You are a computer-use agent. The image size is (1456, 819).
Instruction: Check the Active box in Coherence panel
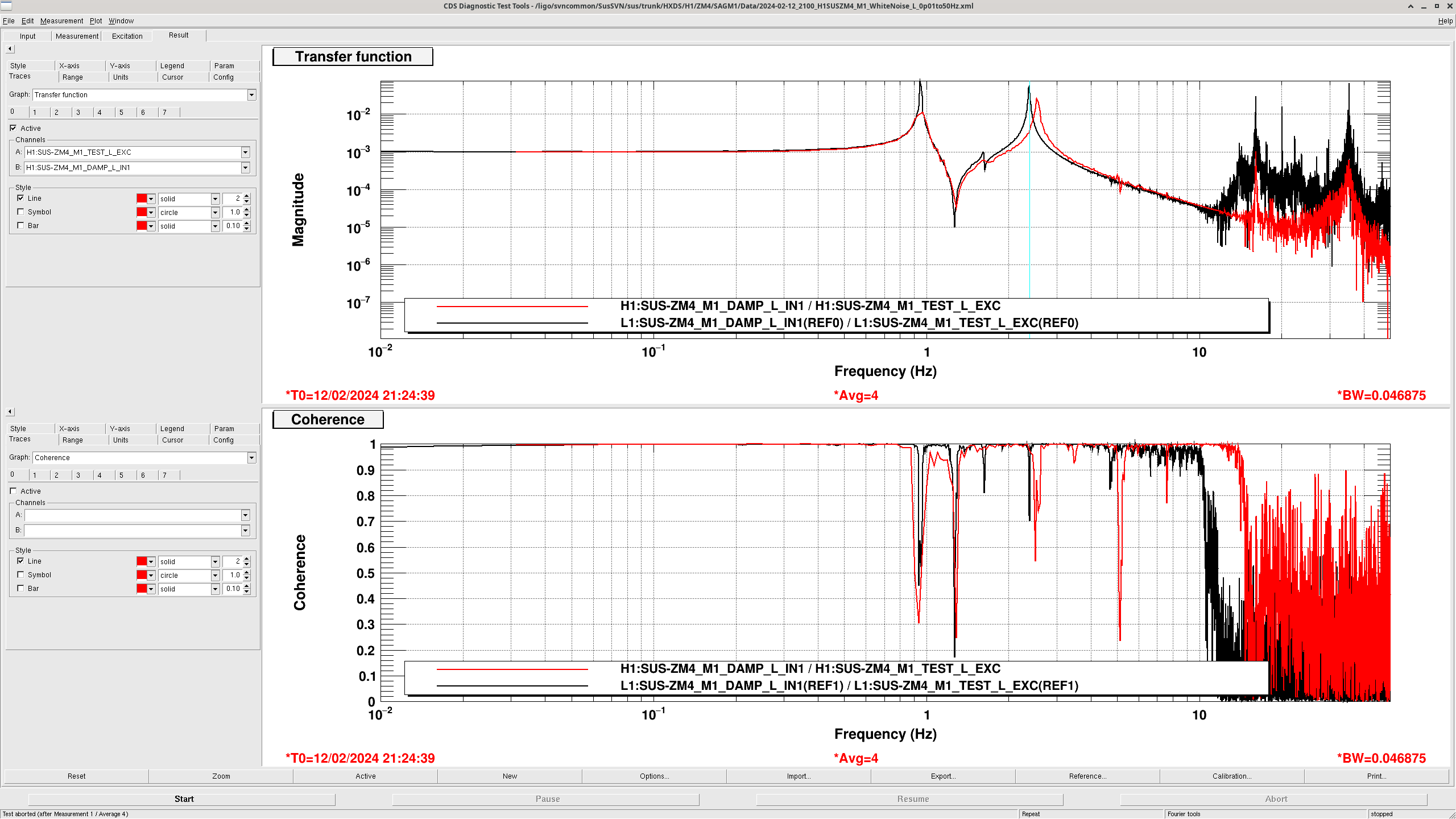pos(13,491)
